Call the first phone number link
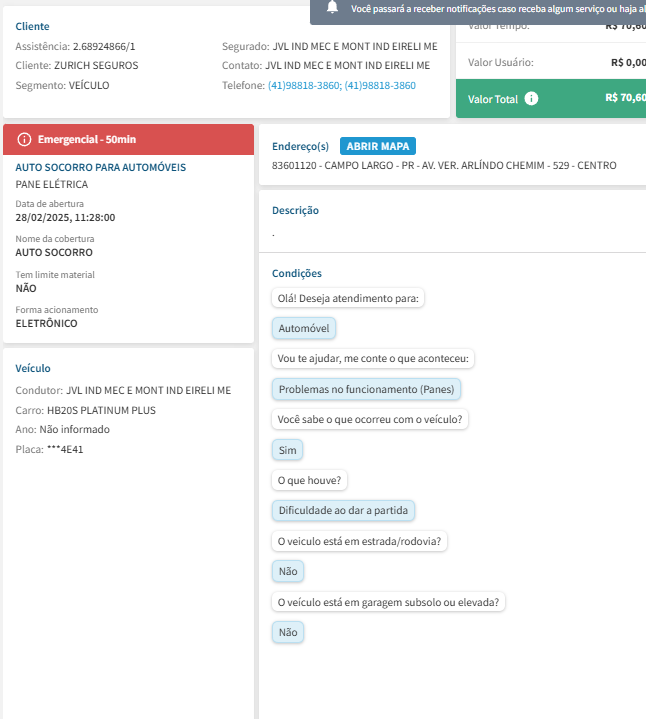This screenshot has height=719, width=646. (x=304, y=86)
